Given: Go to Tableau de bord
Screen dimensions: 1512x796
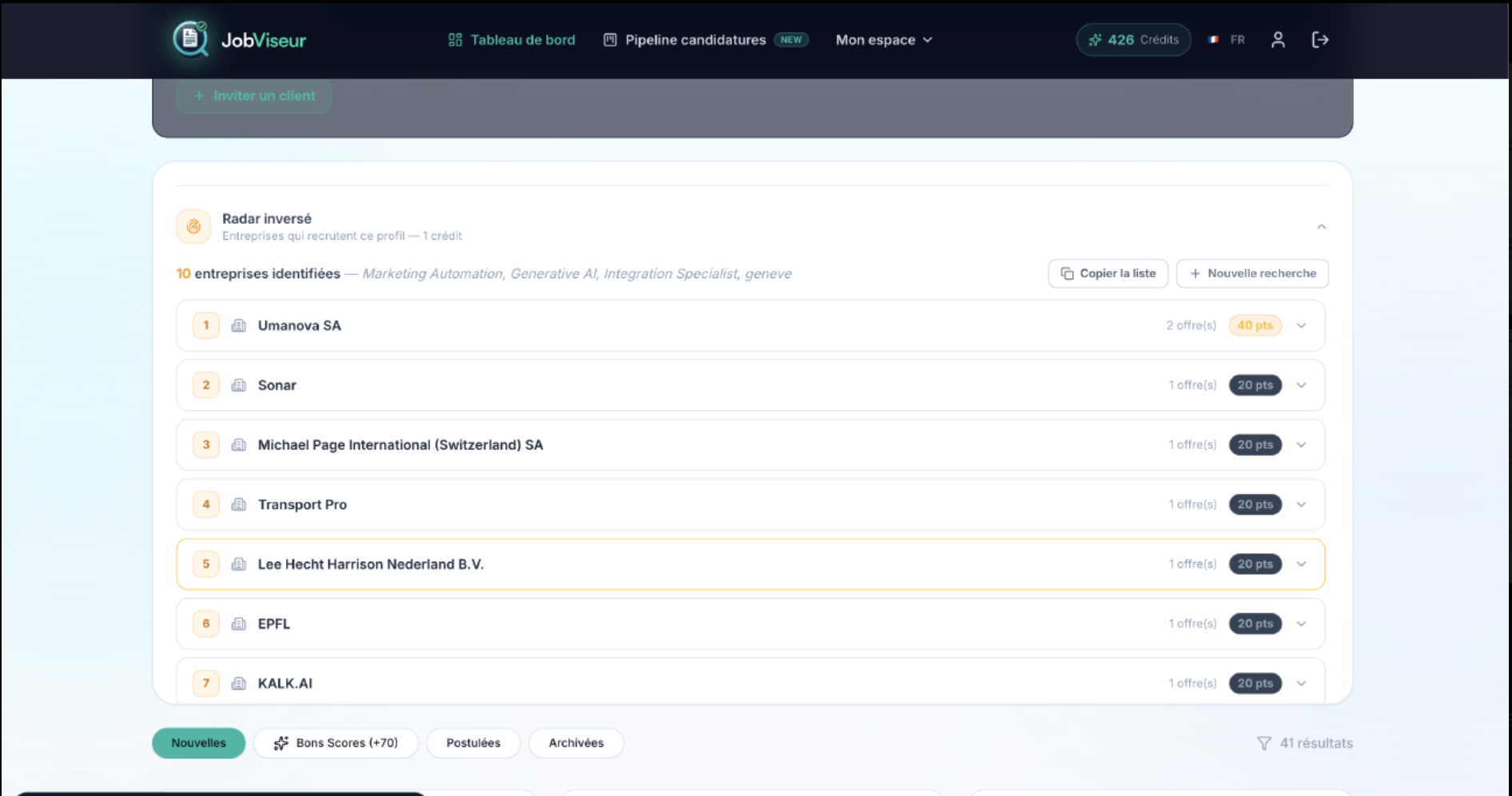Looking at the screenshot, I should click(x=511, y=40).
